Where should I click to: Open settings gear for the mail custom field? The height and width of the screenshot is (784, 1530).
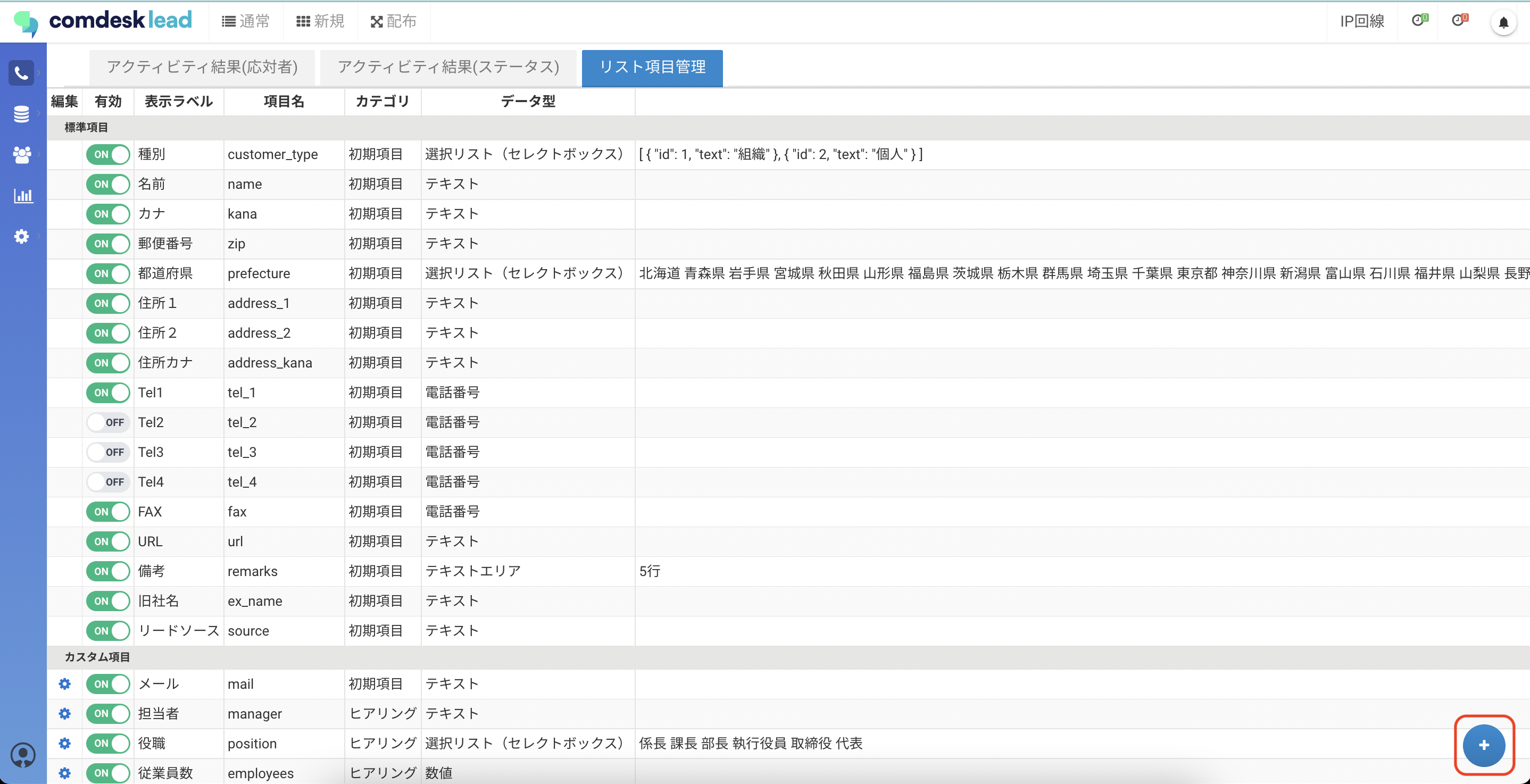click(x=64, y=683)
